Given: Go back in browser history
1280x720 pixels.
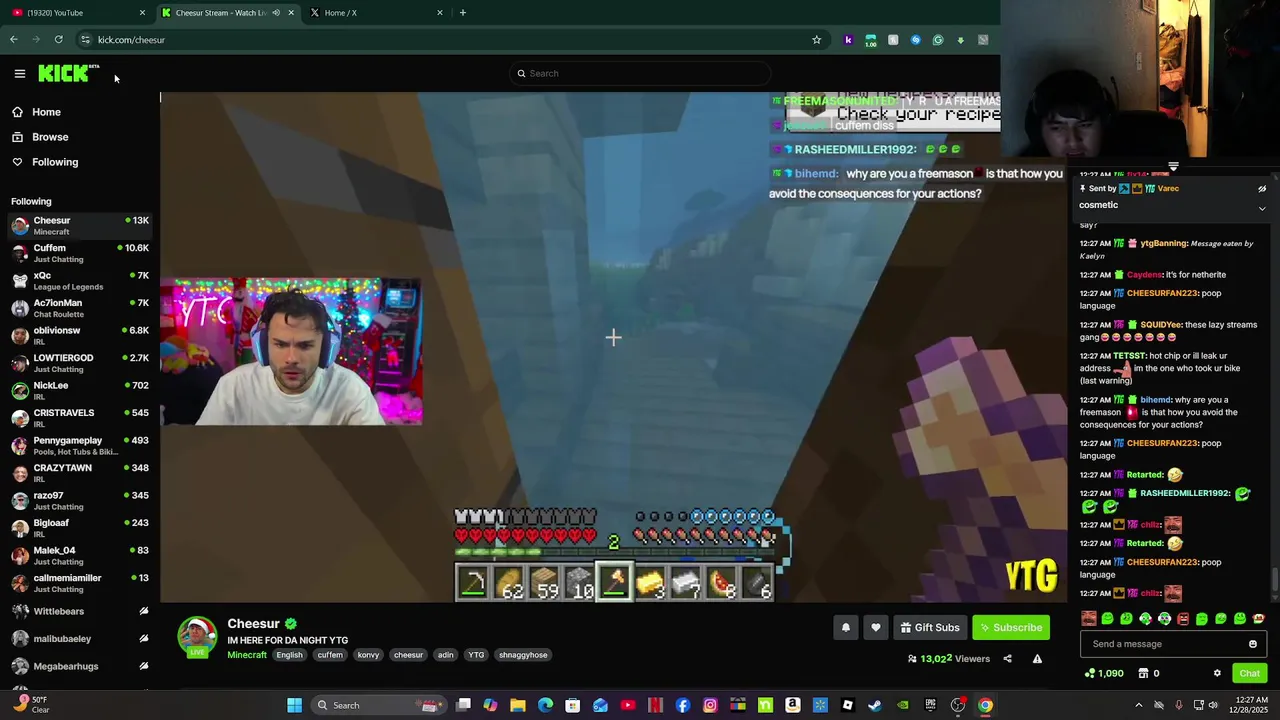Looking at the screenshot, I should coord(14,39).
